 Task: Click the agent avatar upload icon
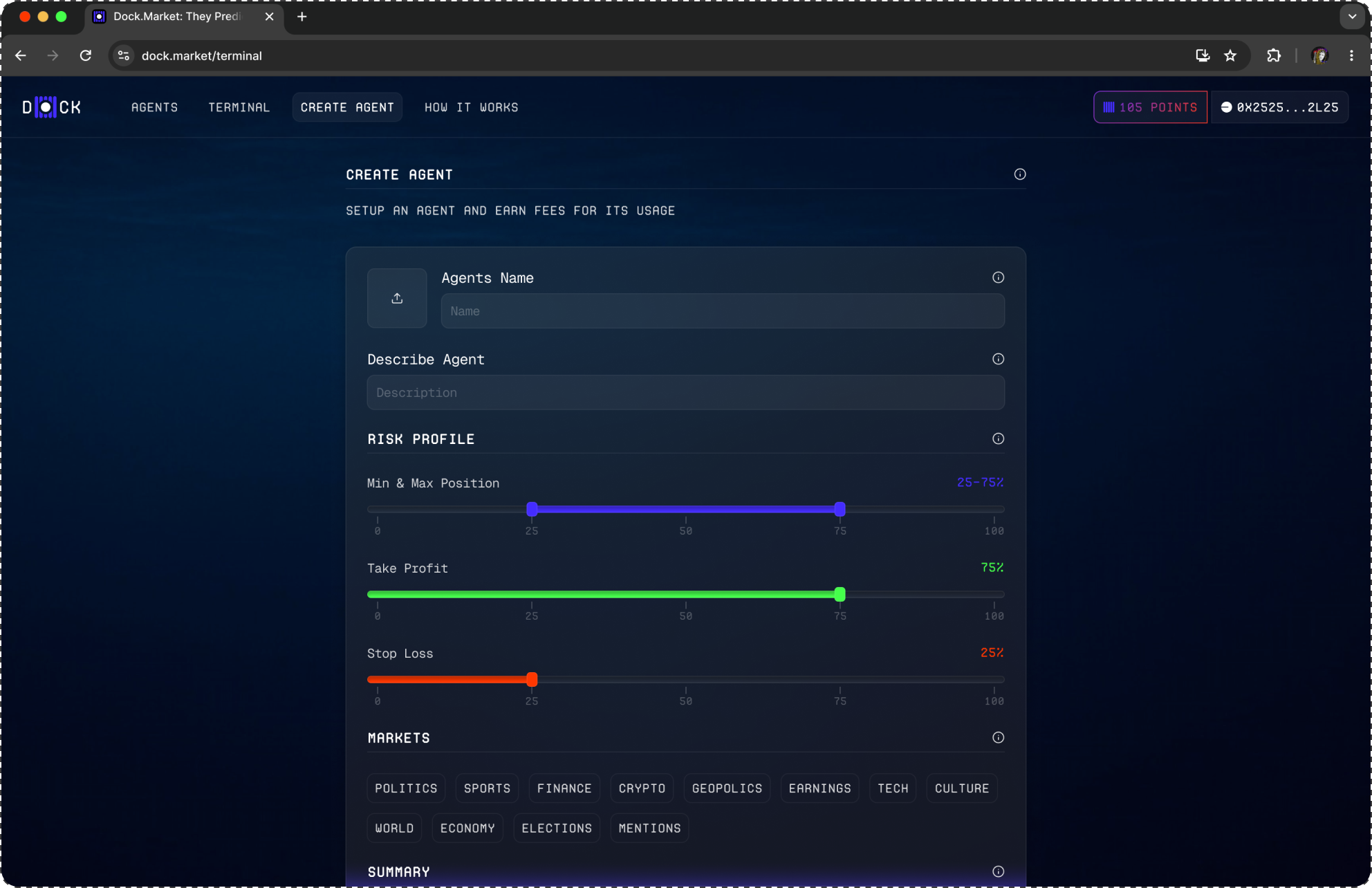pyautogui.click(x=397, y=298)
